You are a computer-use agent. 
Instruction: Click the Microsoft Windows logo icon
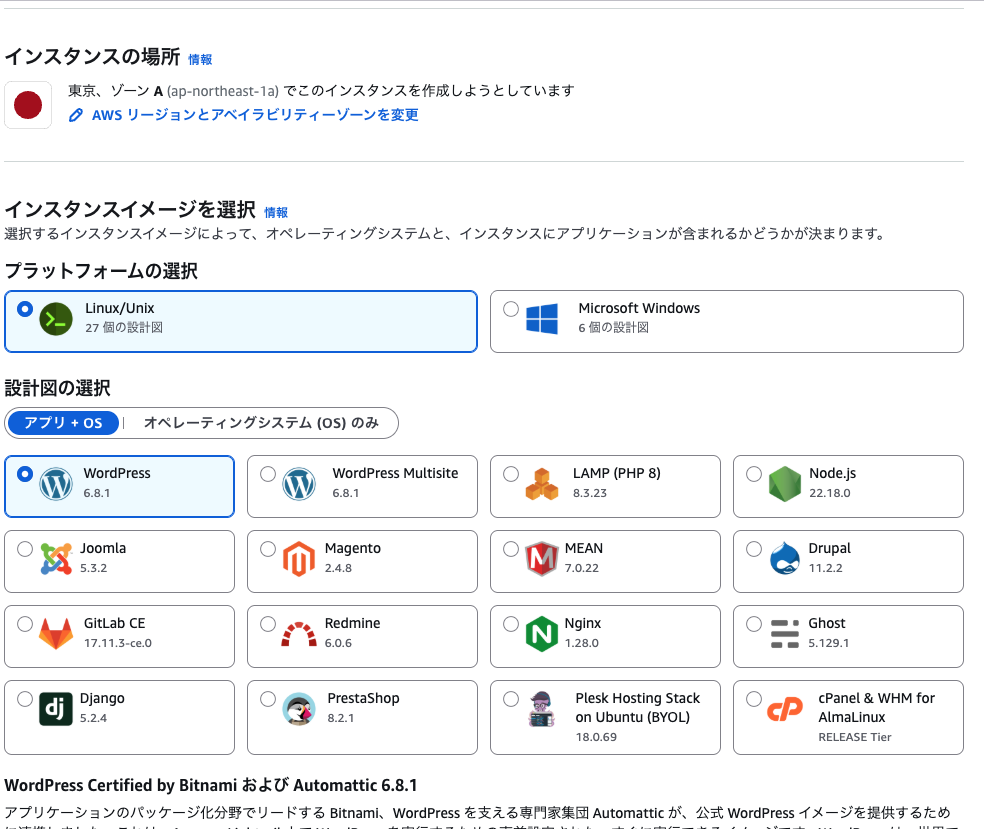pyautogui.click(x=542, y=319)
